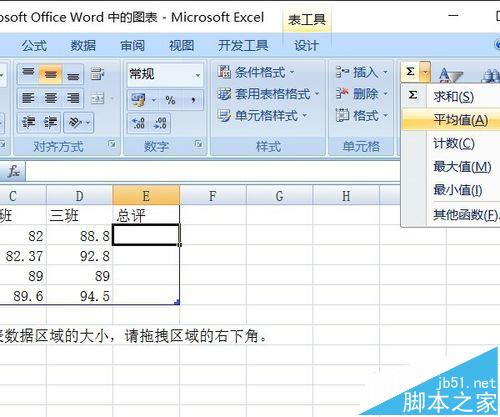Image resolution: width=500 pixels, height=417 pixels.
Task: Switch to 视图 tab
Action: pyautogui.click(x=182, y=45)
